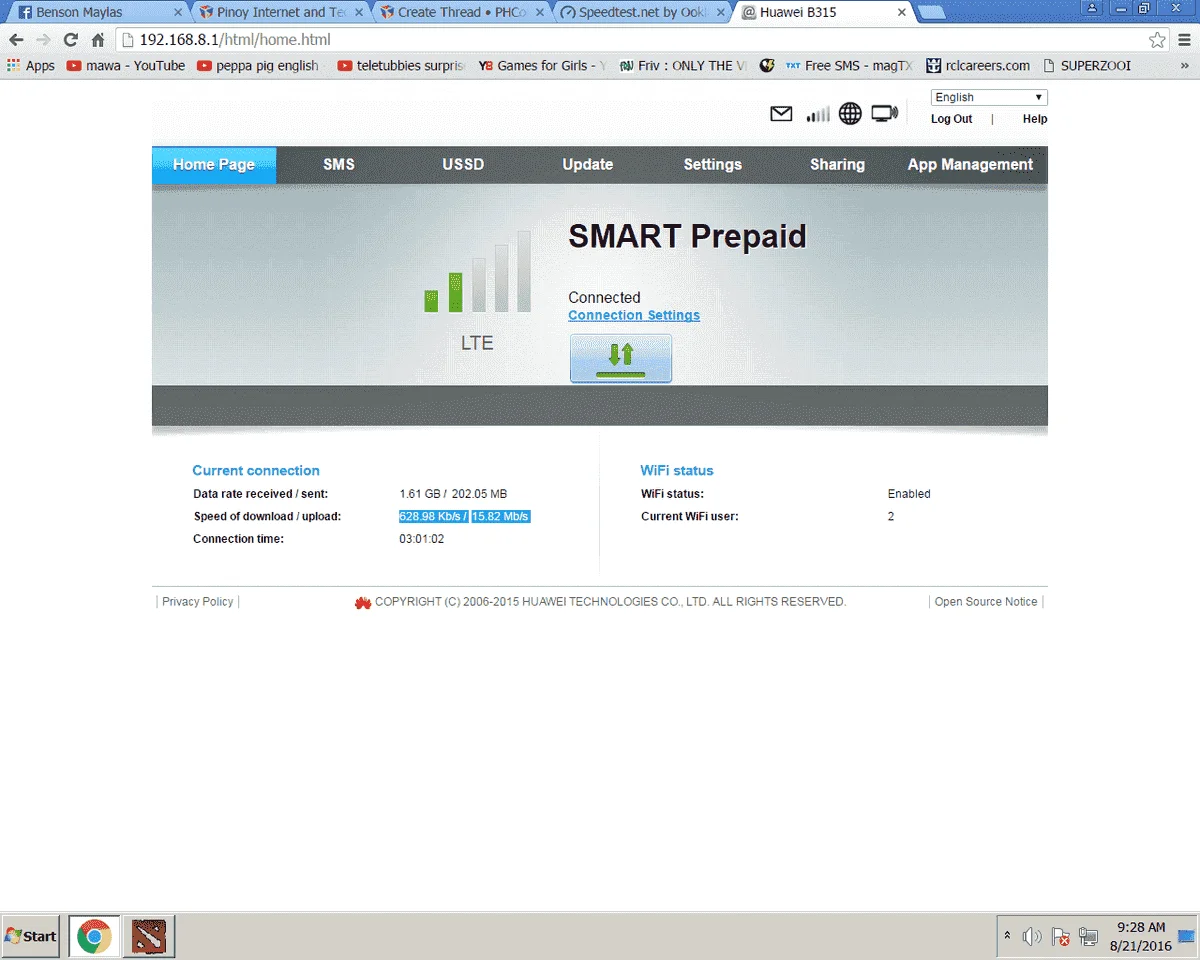Open the SMS menu tab
The image size is (1200, 960).
tap(339, 165)
